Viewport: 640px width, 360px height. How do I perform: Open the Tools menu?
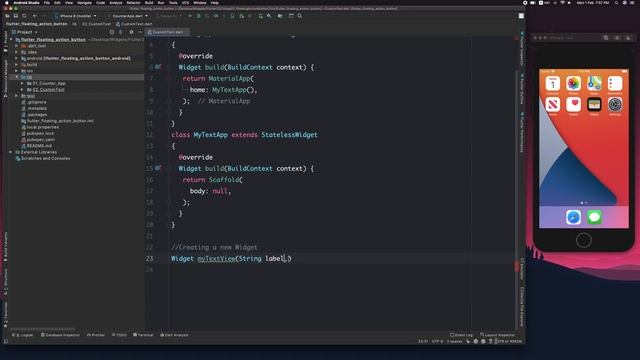click(x=173, y=3)
